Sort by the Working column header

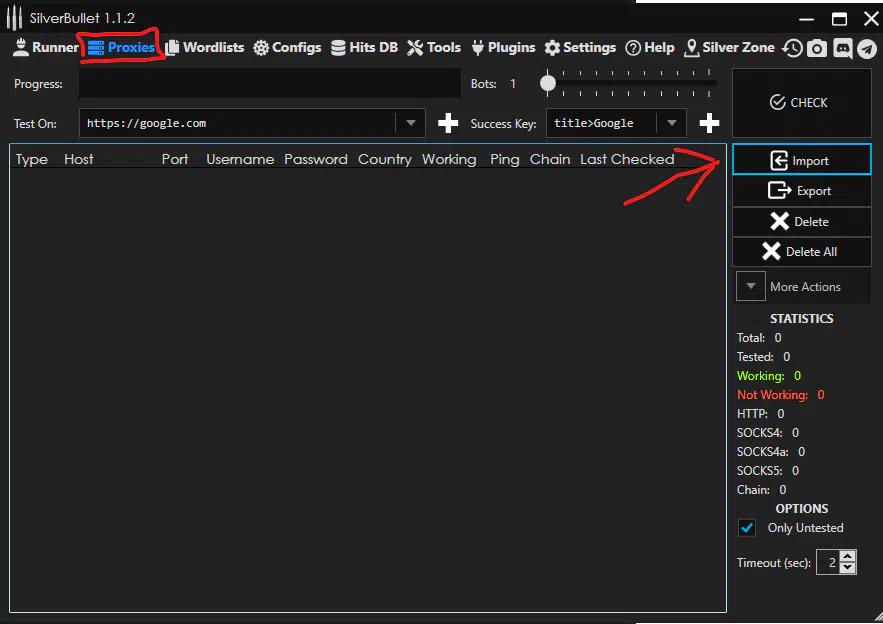(x=449, y=159)
